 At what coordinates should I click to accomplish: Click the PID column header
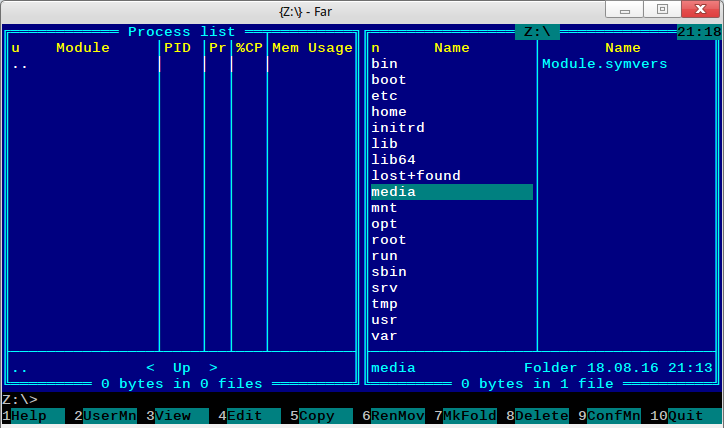click(x=177, y=48)
